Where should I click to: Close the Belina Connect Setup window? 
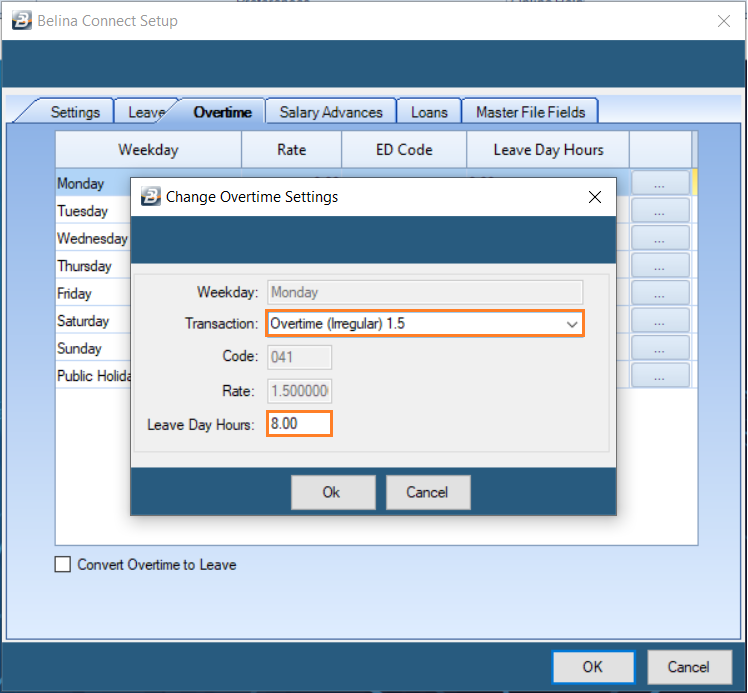coord(724,21)
